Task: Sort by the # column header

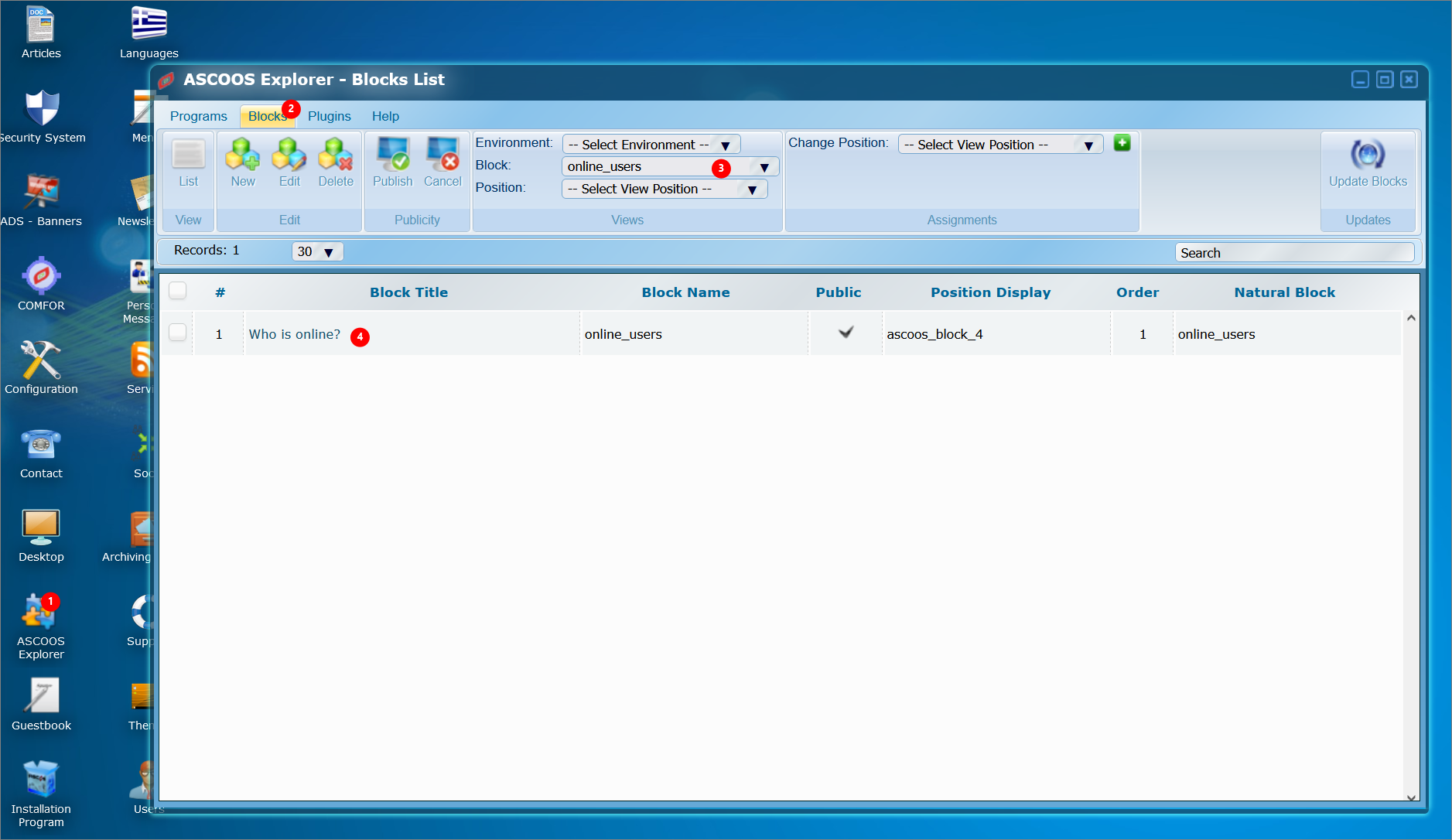Action: click(x=220, y=292)
